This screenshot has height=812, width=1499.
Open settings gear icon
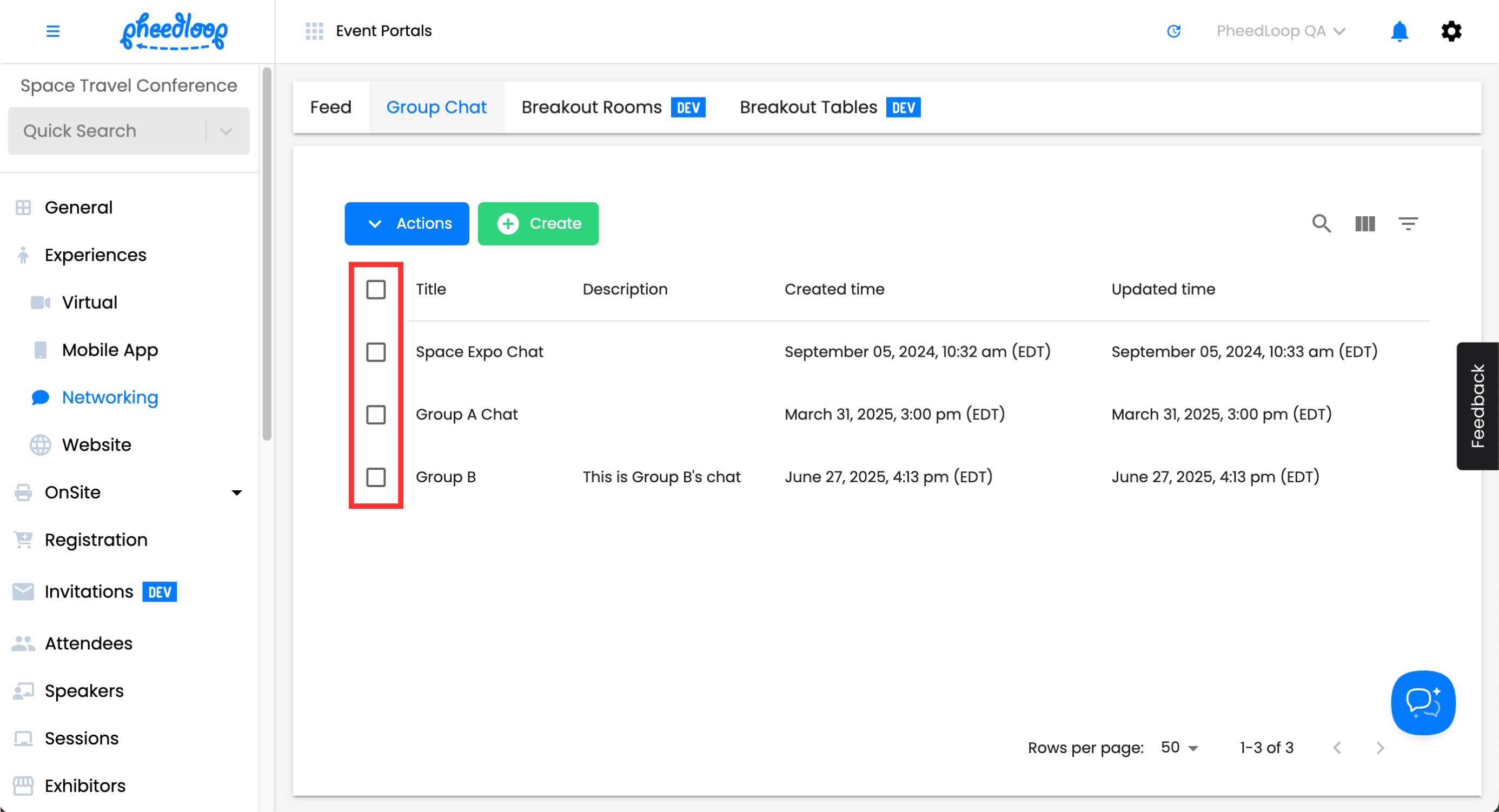point(1451,31)
